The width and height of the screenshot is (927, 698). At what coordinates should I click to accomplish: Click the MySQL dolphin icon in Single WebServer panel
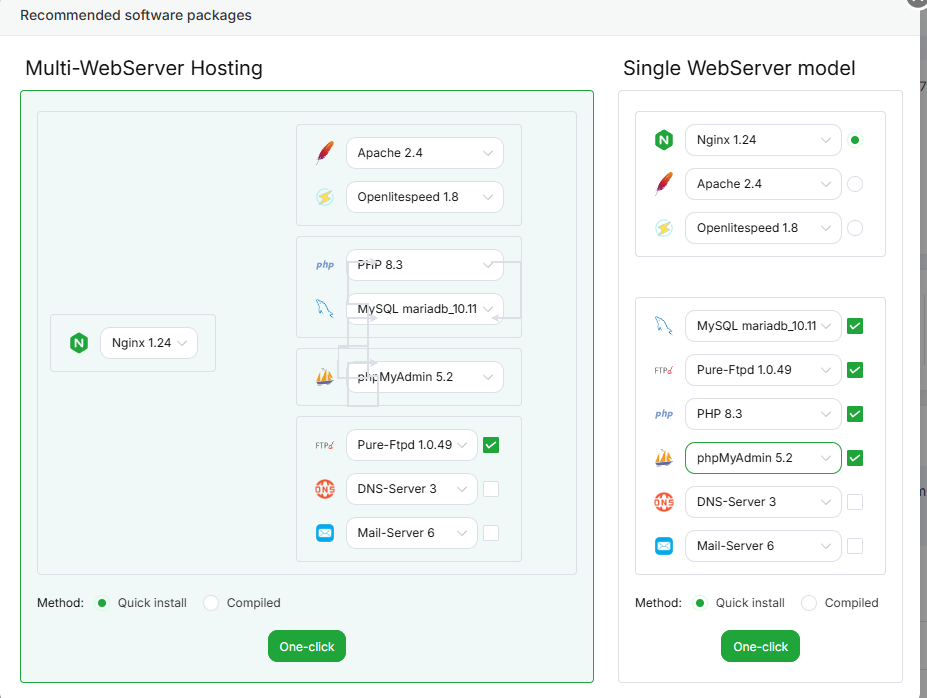[x=664, y=326]
